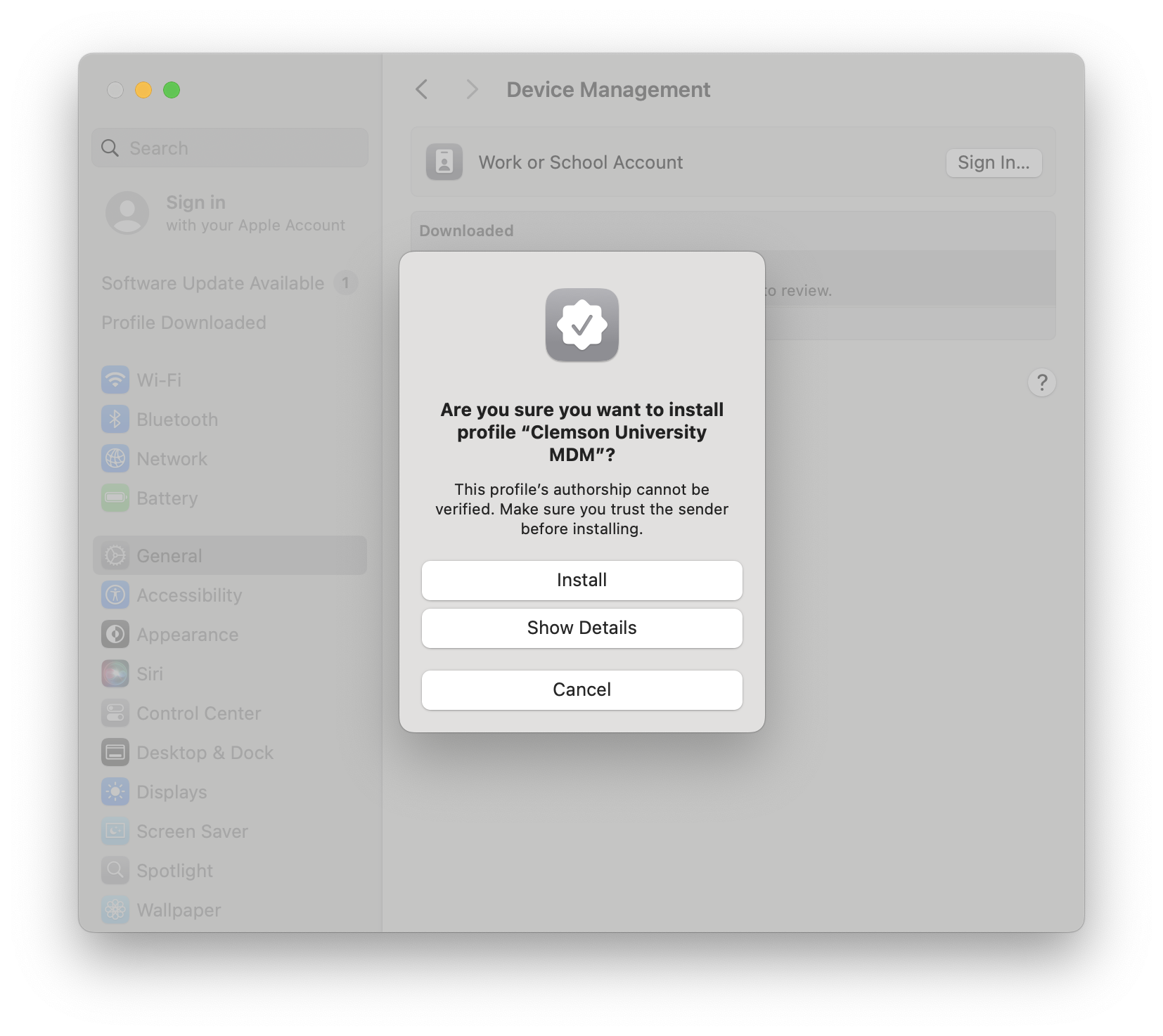Screen dimensions: 1163x1036
Task: Open Network settings pane
Action: point(230,459)
